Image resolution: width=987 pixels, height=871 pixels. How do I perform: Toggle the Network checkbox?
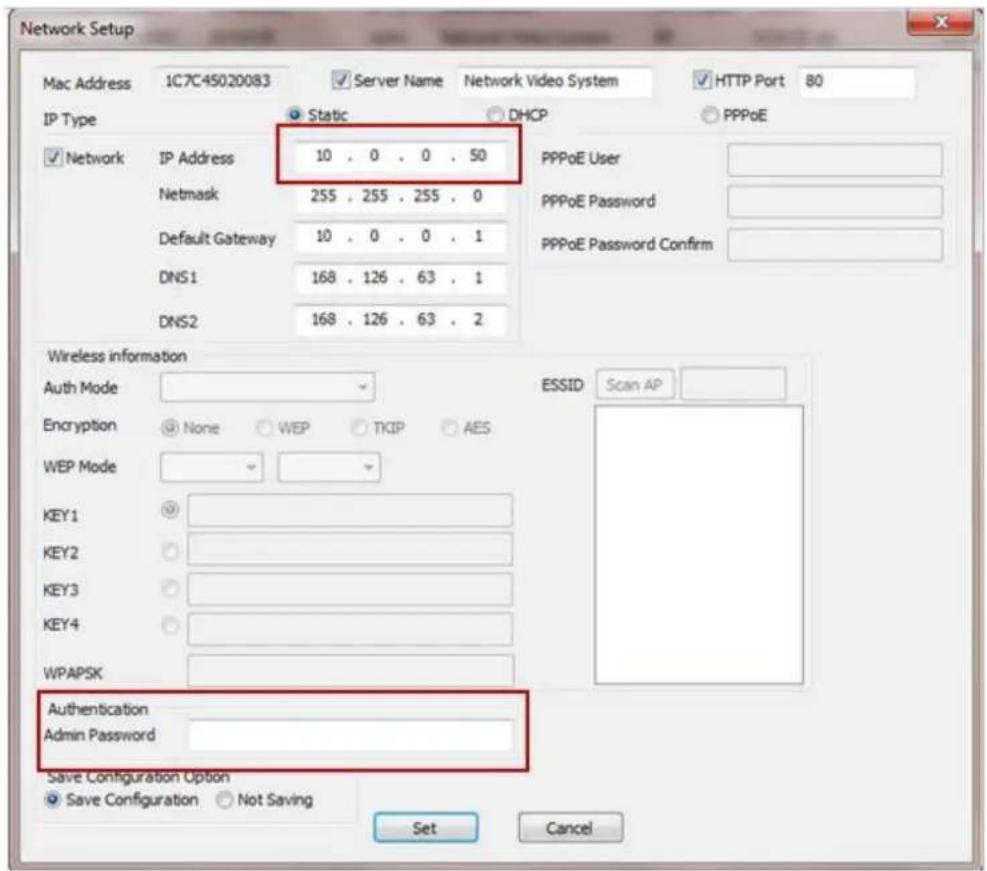[x=53, y=157]
